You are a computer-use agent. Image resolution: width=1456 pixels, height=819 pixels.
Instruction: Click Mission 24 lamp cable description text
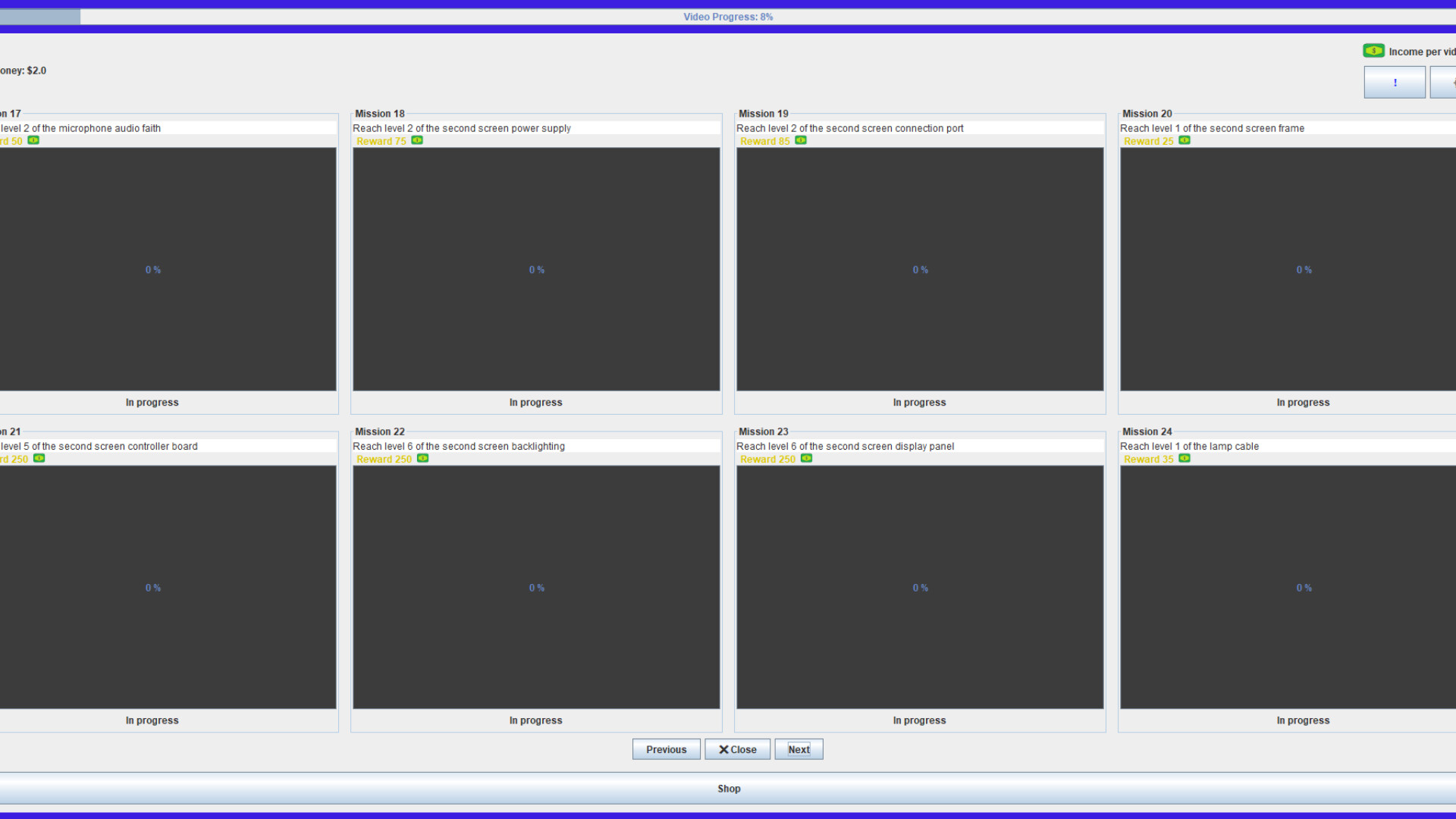[x=1189, y=446]
